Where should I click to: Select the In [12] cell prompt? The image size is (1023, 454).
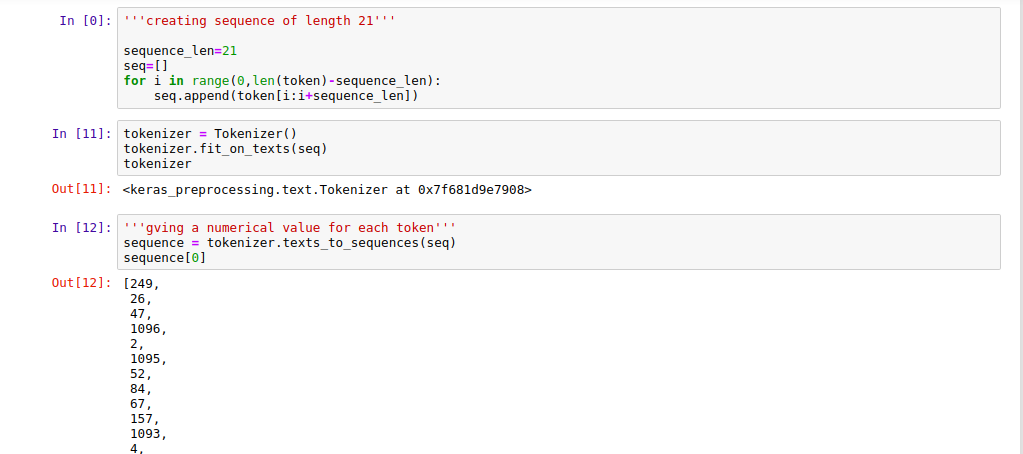pyautogui.click(x=82, y=228)
